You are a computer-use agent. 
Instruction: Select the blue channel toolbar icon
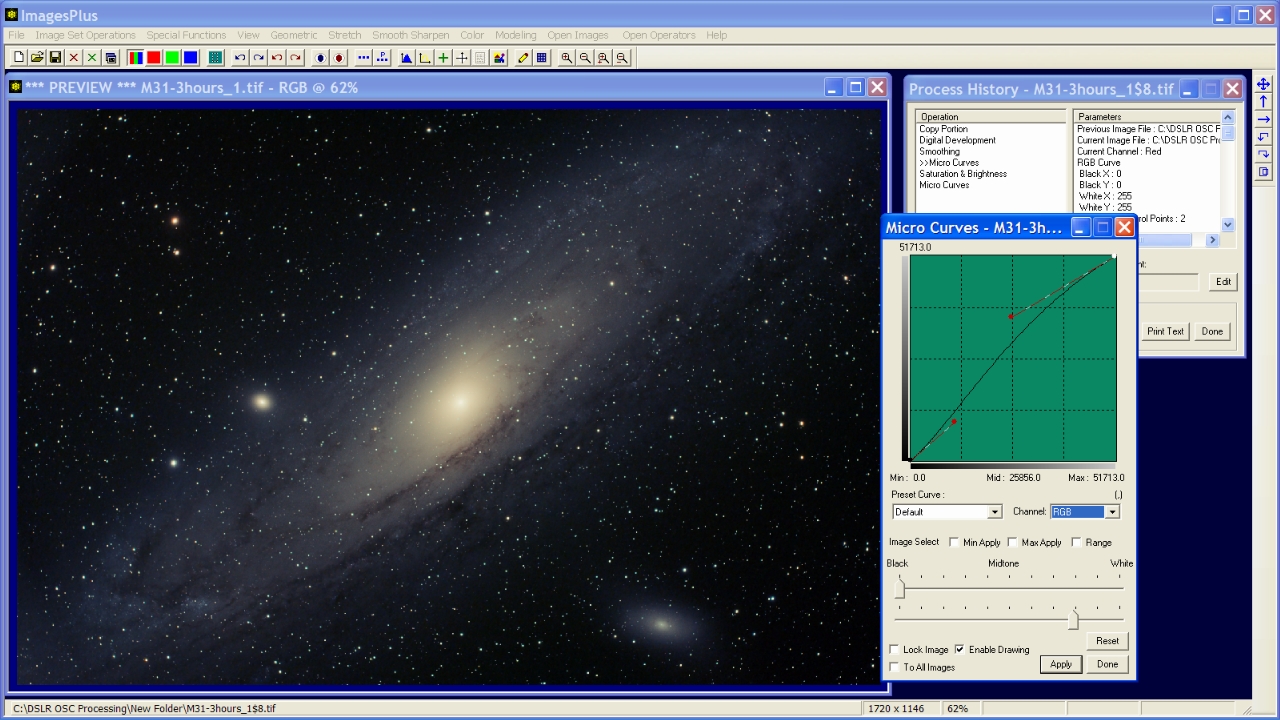click(x=190, y=58)
